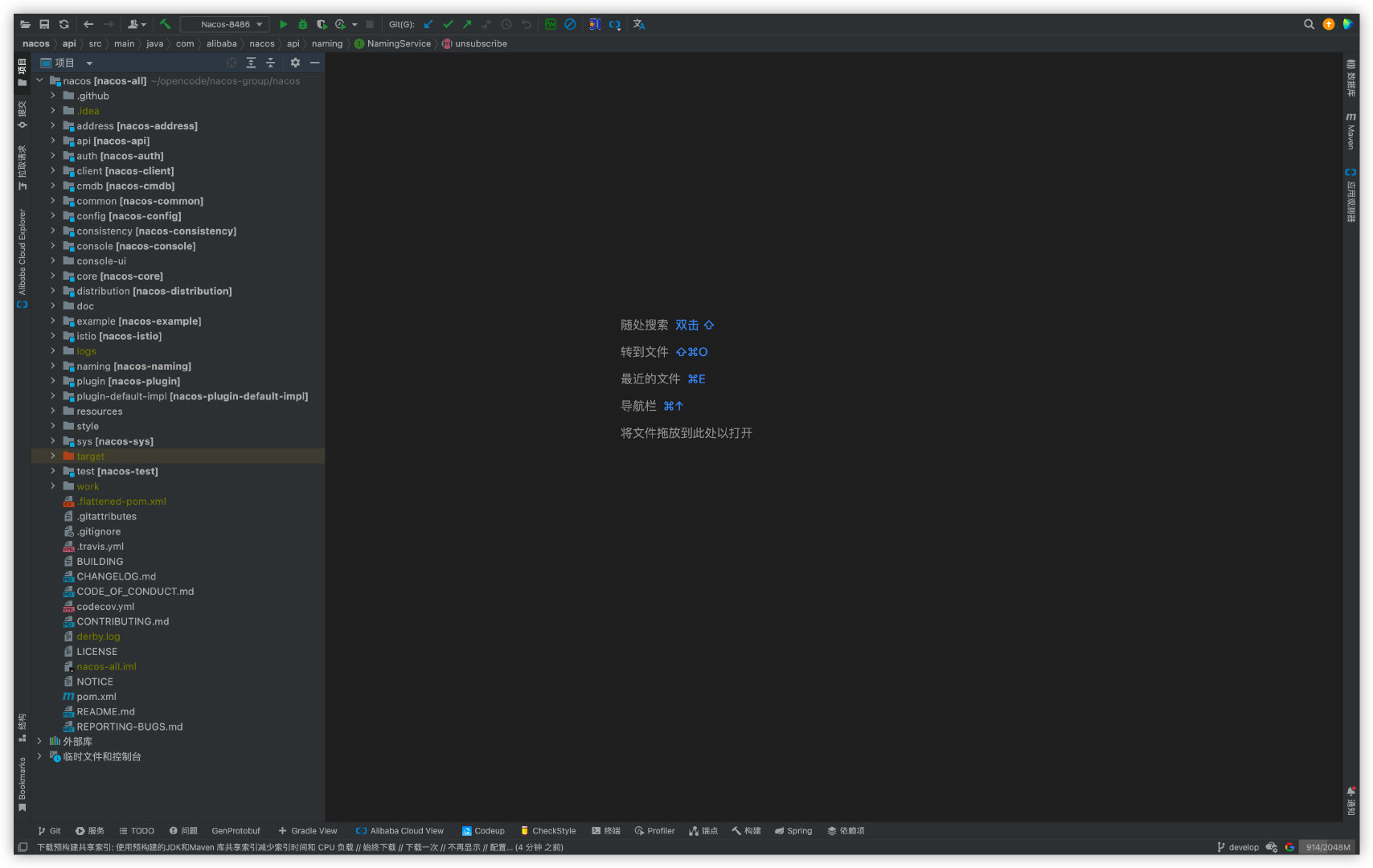The height and width of the screenshot is (868, 1373).
Task: Click the Git commit checkmark icon
Action: (x=448, y=24)
